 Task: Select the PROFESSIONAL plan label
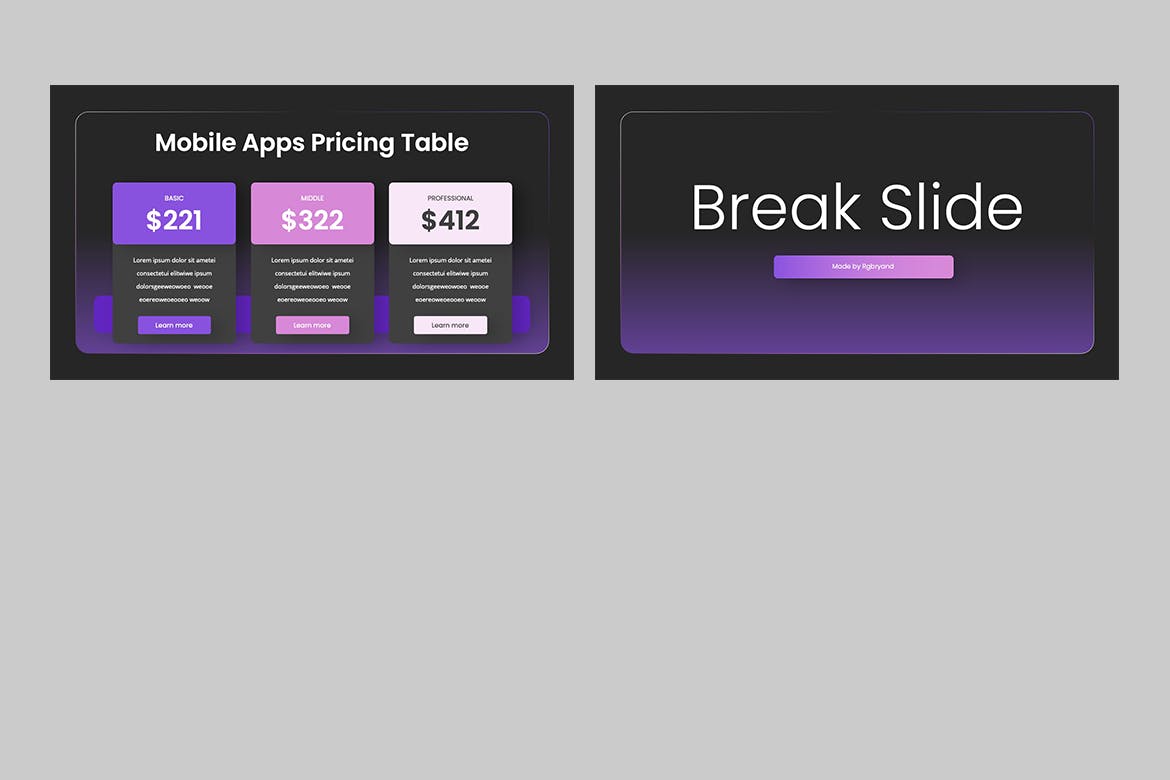coord(450,198)
